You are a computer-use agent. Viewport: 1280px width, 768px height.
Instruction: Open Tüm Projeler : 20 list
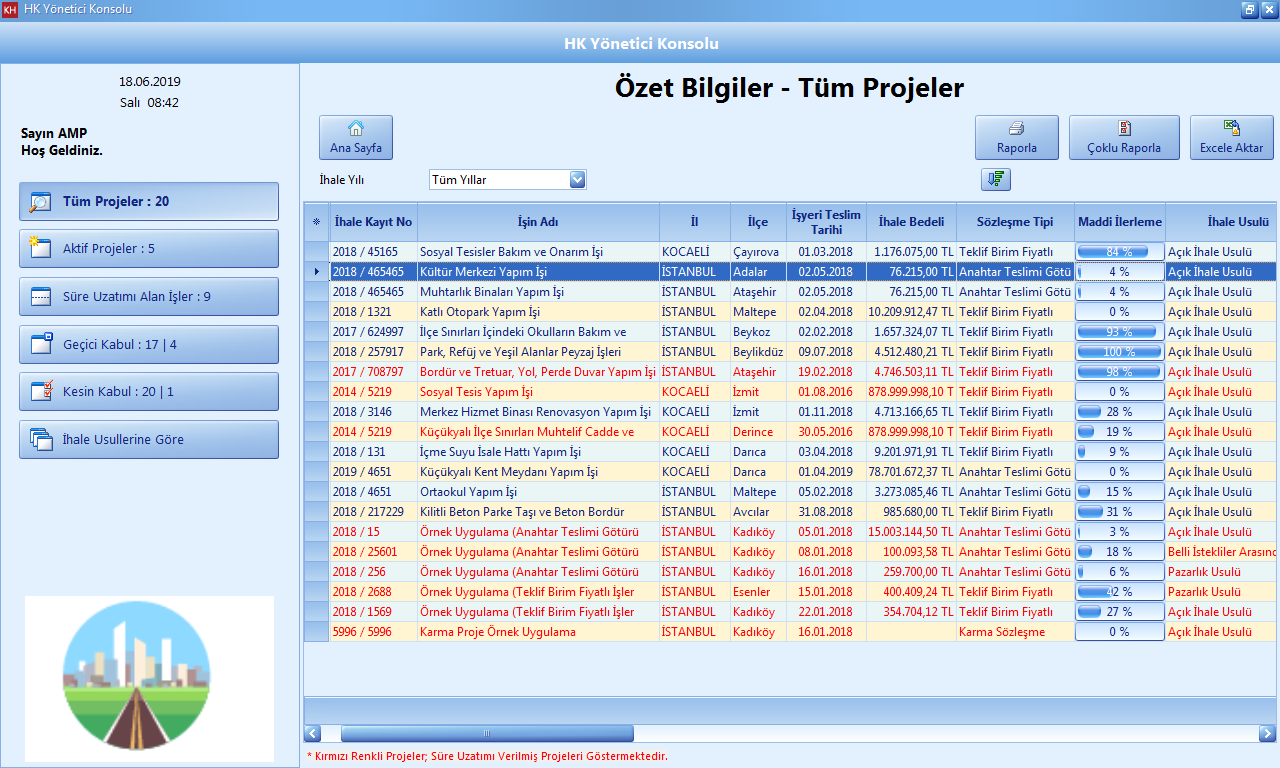point(149,201)
